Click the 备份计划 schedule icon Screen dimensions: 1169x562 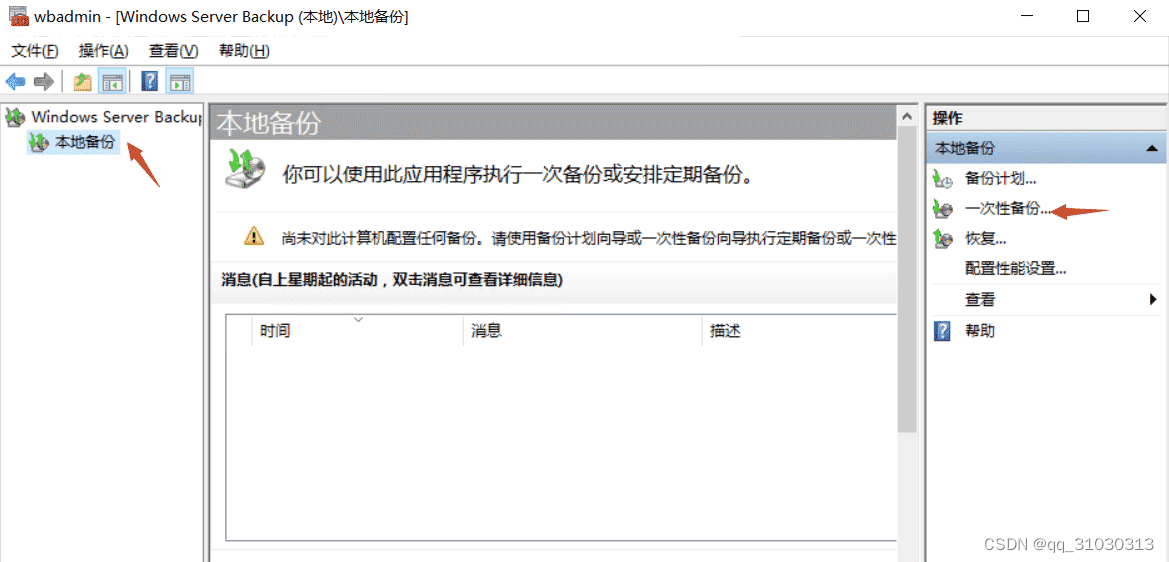point(942,179)
